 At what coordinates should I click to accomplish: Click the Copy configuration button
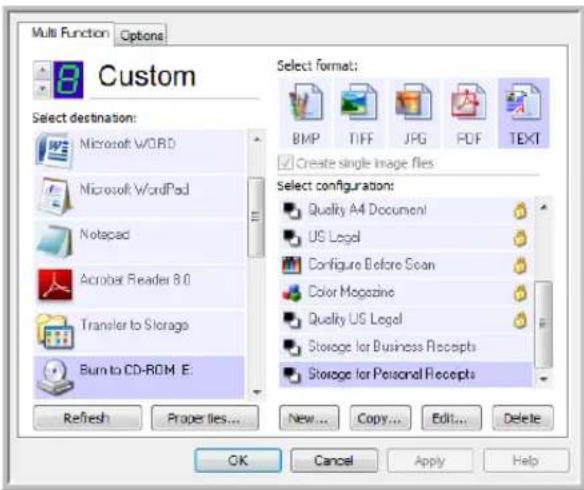click(x=380, y=418)
